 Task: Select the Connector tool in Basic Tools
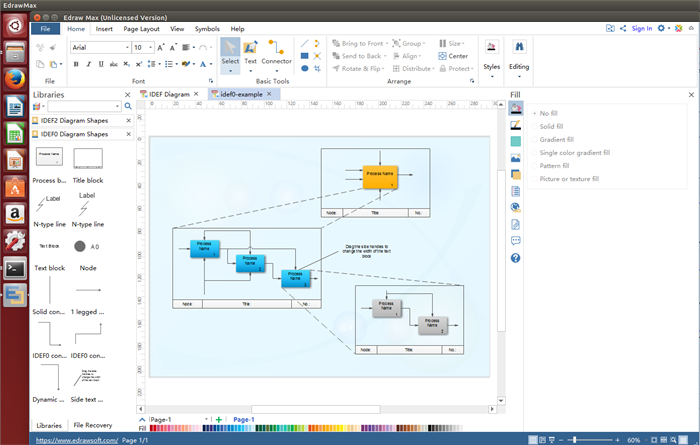(x=276, y=52)
